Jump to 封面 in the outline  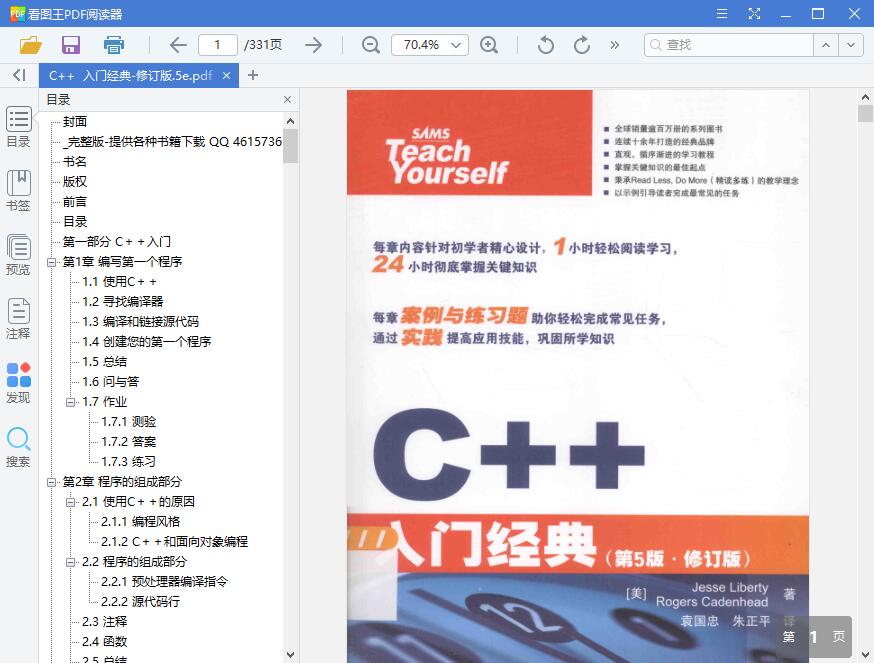pos(75,122)
